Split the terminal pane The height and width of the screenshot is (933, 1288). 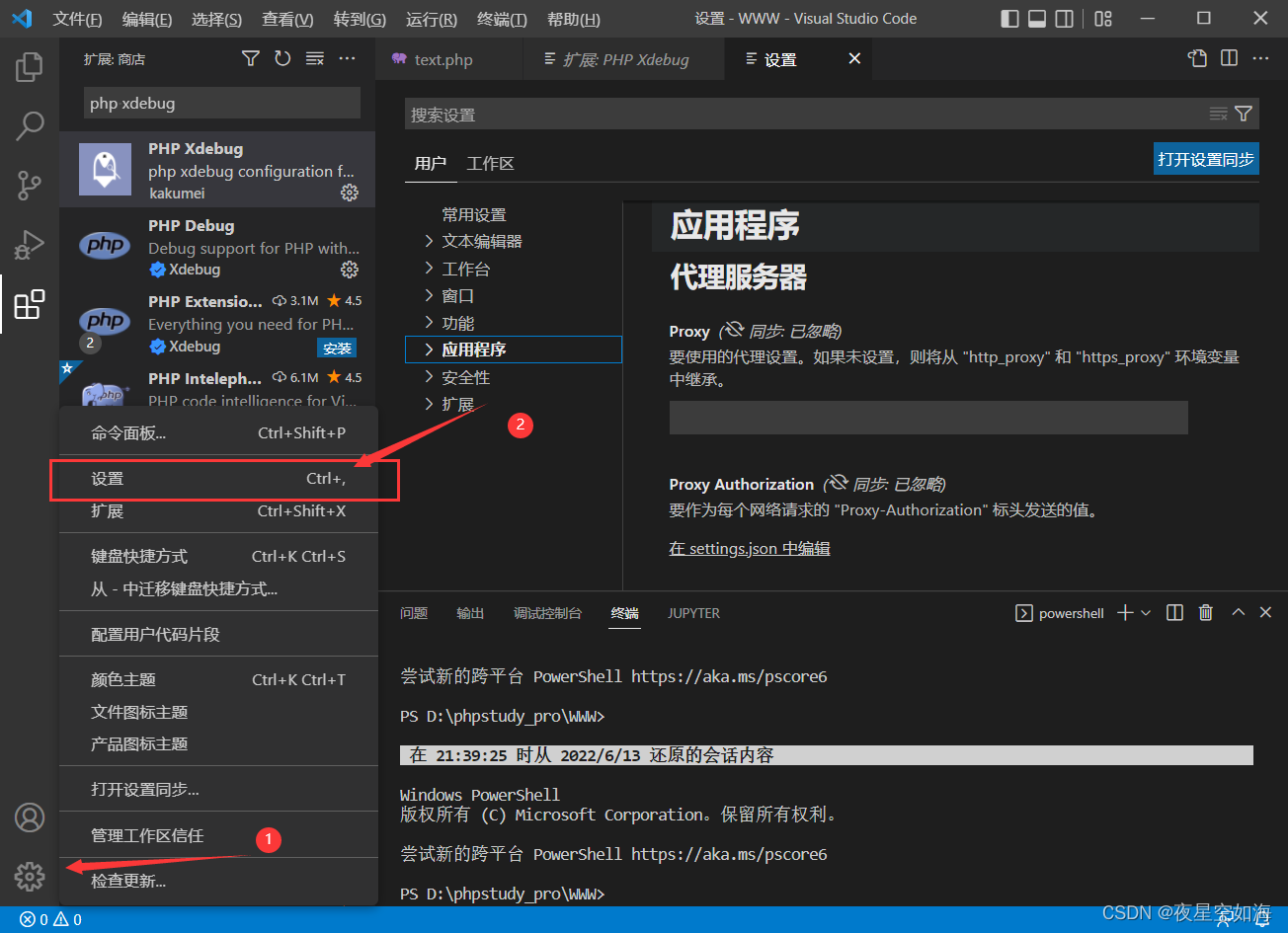pyautogui.click(x=1174, y=613)
